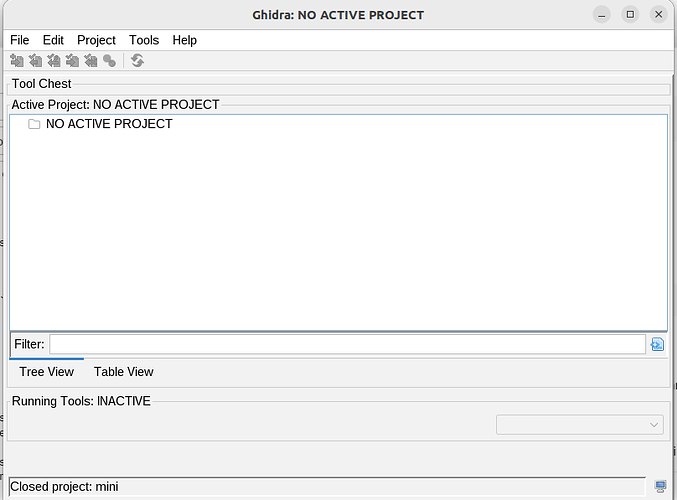Minimize the Ghidra window
The image size is (677, 500).
point(601,15)
